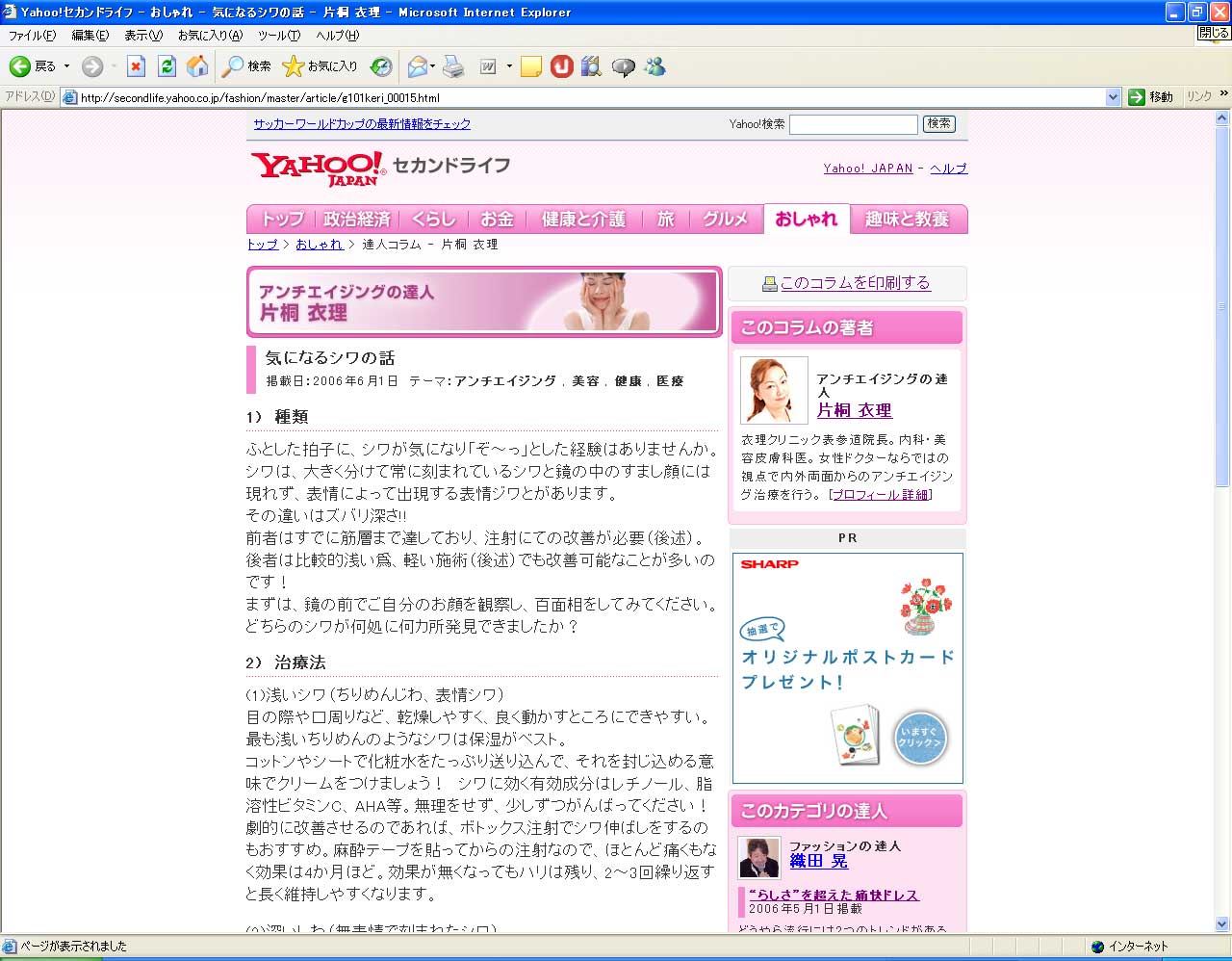The image size is (1232, 961).
Task: Open the History clock icon
Action: click(381, 66)
